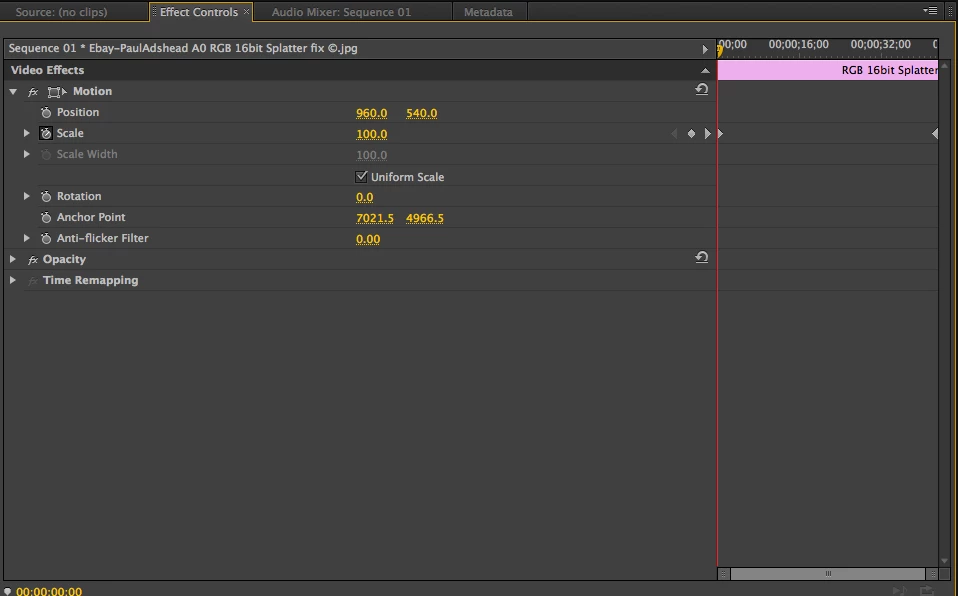
Task: Toggle Rotation animation stopwatch
Action: coord(46,196)
